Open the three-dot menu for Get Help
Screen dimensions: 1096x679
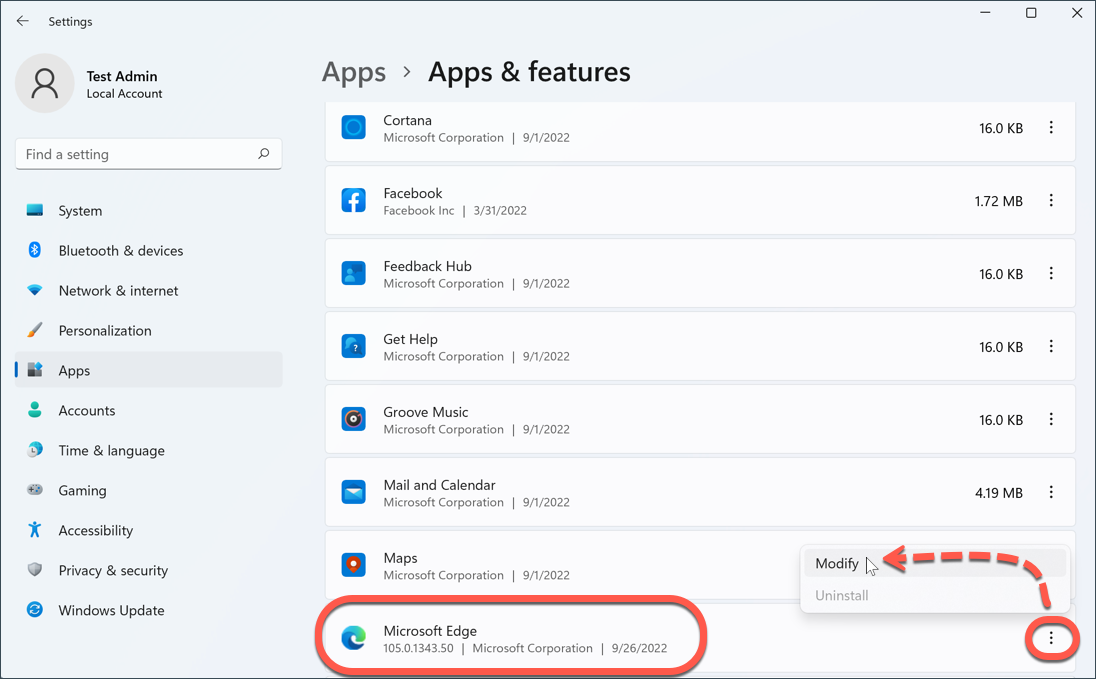[1051, 346]
